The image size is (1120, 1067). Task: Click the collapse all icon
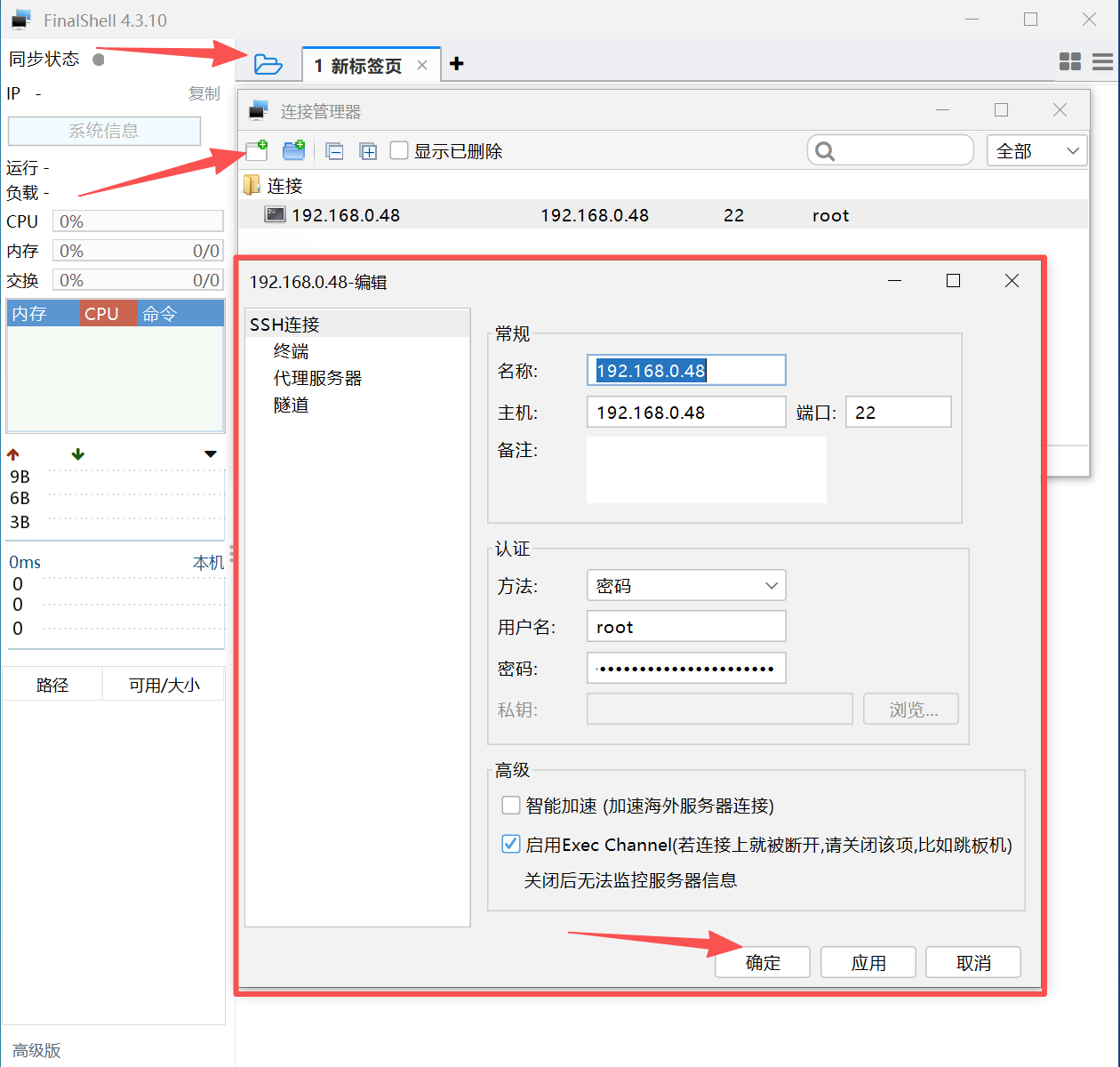(x=334, y=151)
